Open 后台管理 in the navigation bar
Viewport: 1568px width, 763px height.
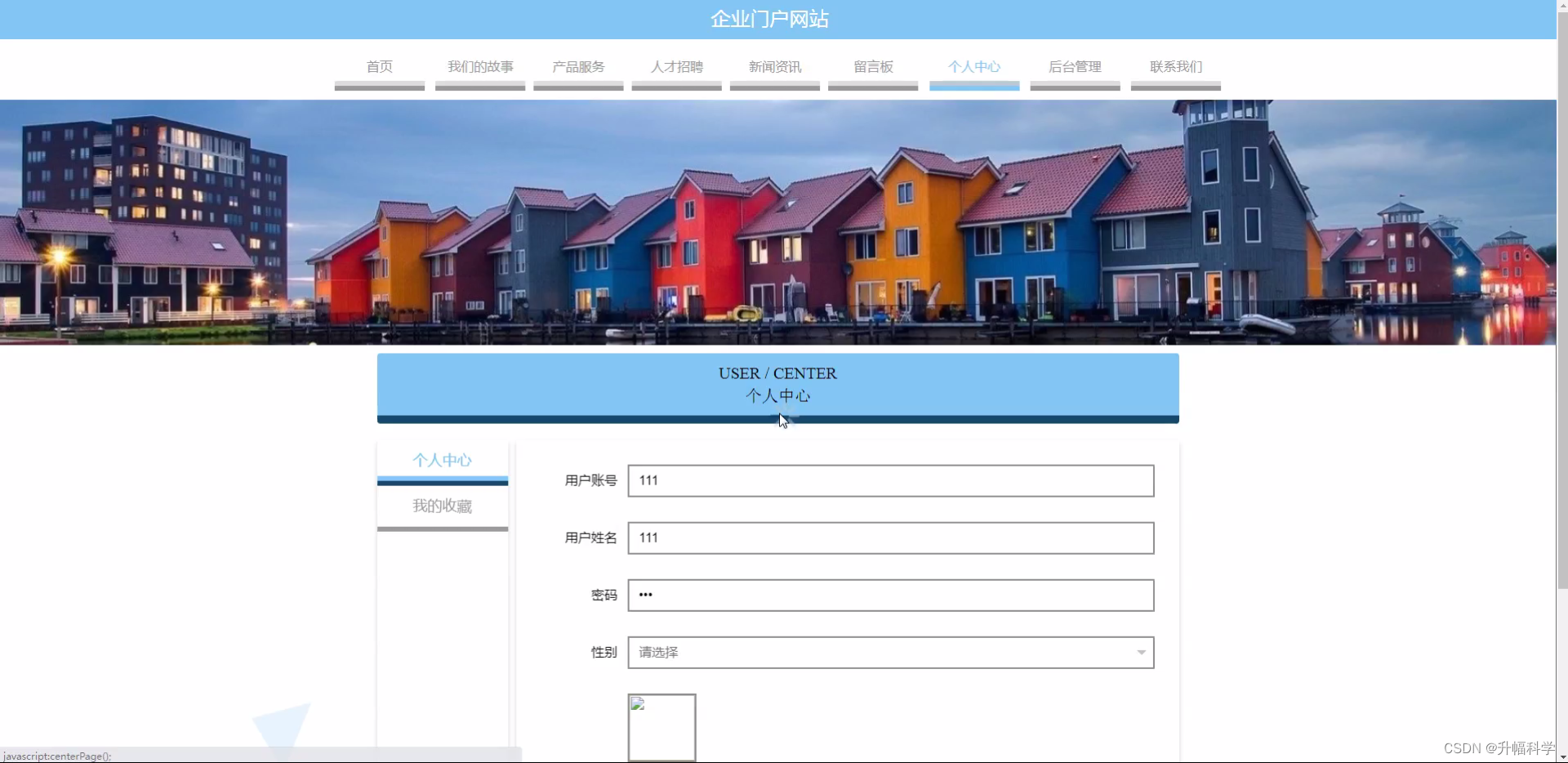pos(1075,67)
